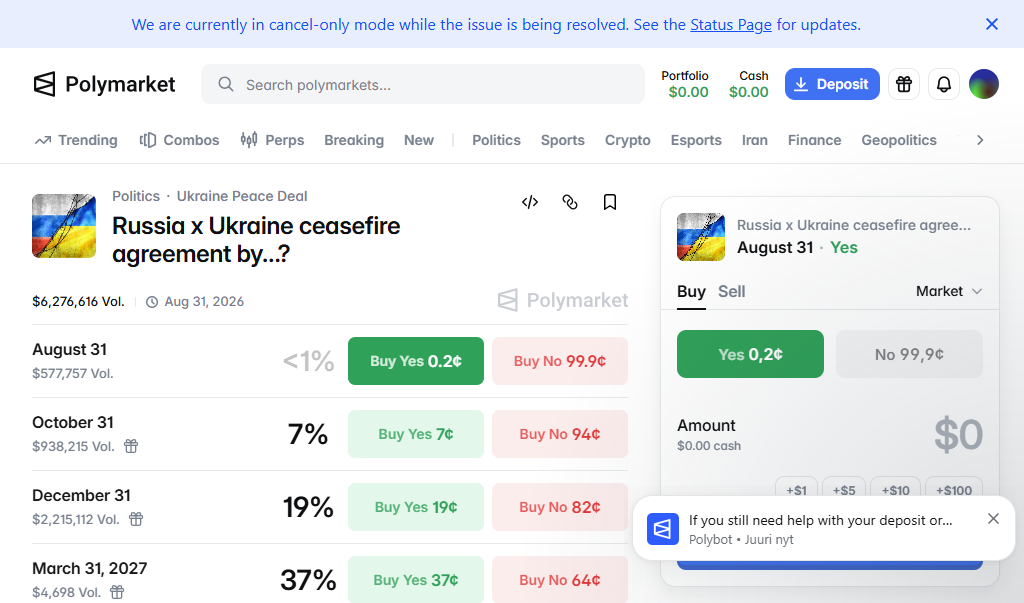
Task: Click the Politics breadcrumb link
Action: 136,196
